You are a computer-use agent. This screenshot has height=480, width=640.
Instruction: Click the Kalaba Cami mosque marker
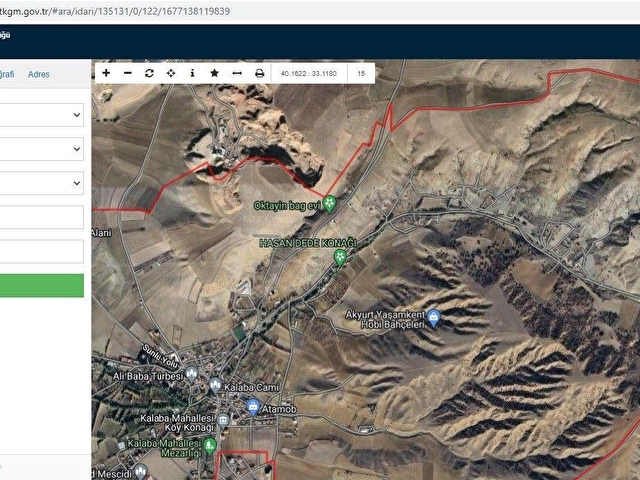[215, 385]
